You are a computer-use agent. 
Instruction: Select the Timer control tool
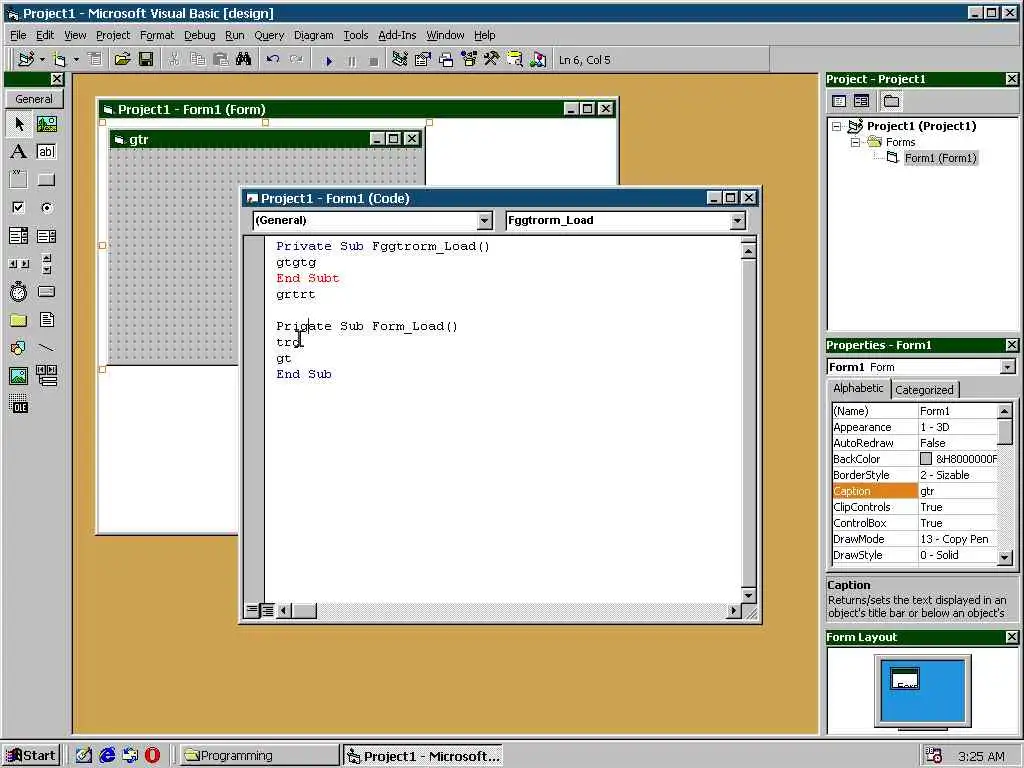pyautogui.click(x=18, y=291)
